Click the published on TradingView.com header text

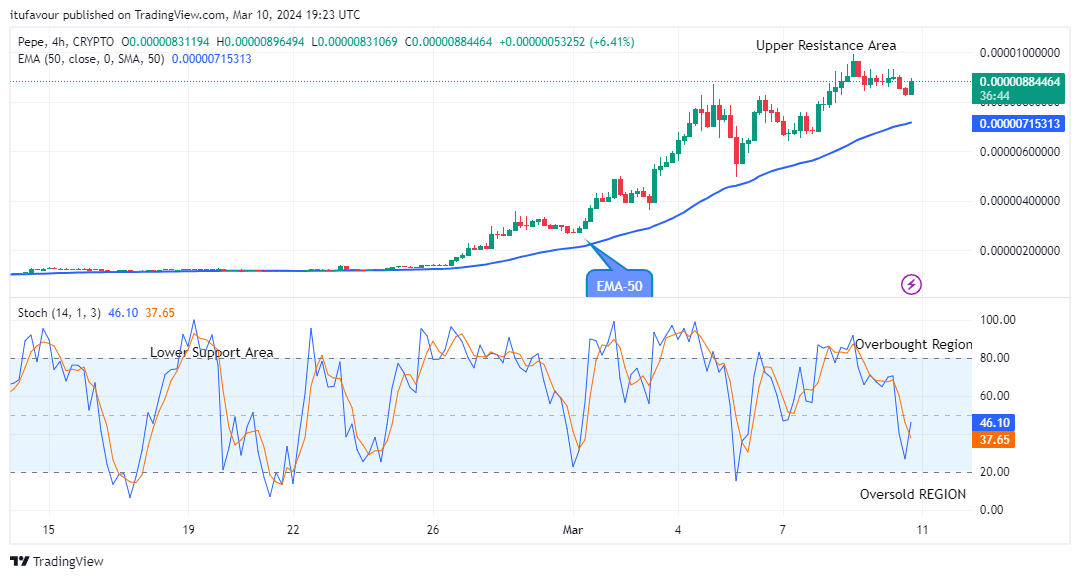click(145, 14)
